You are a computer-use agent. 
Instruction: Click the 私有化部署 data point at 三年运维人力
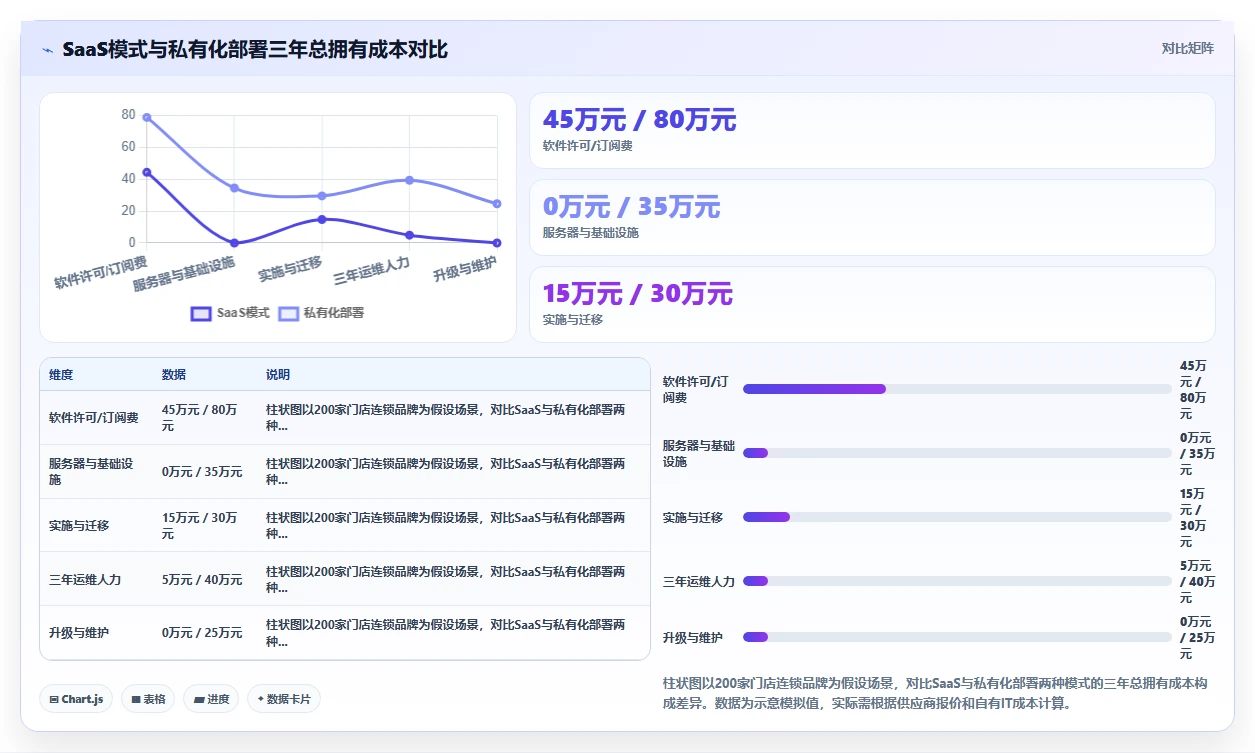click(x=409, y=180)
